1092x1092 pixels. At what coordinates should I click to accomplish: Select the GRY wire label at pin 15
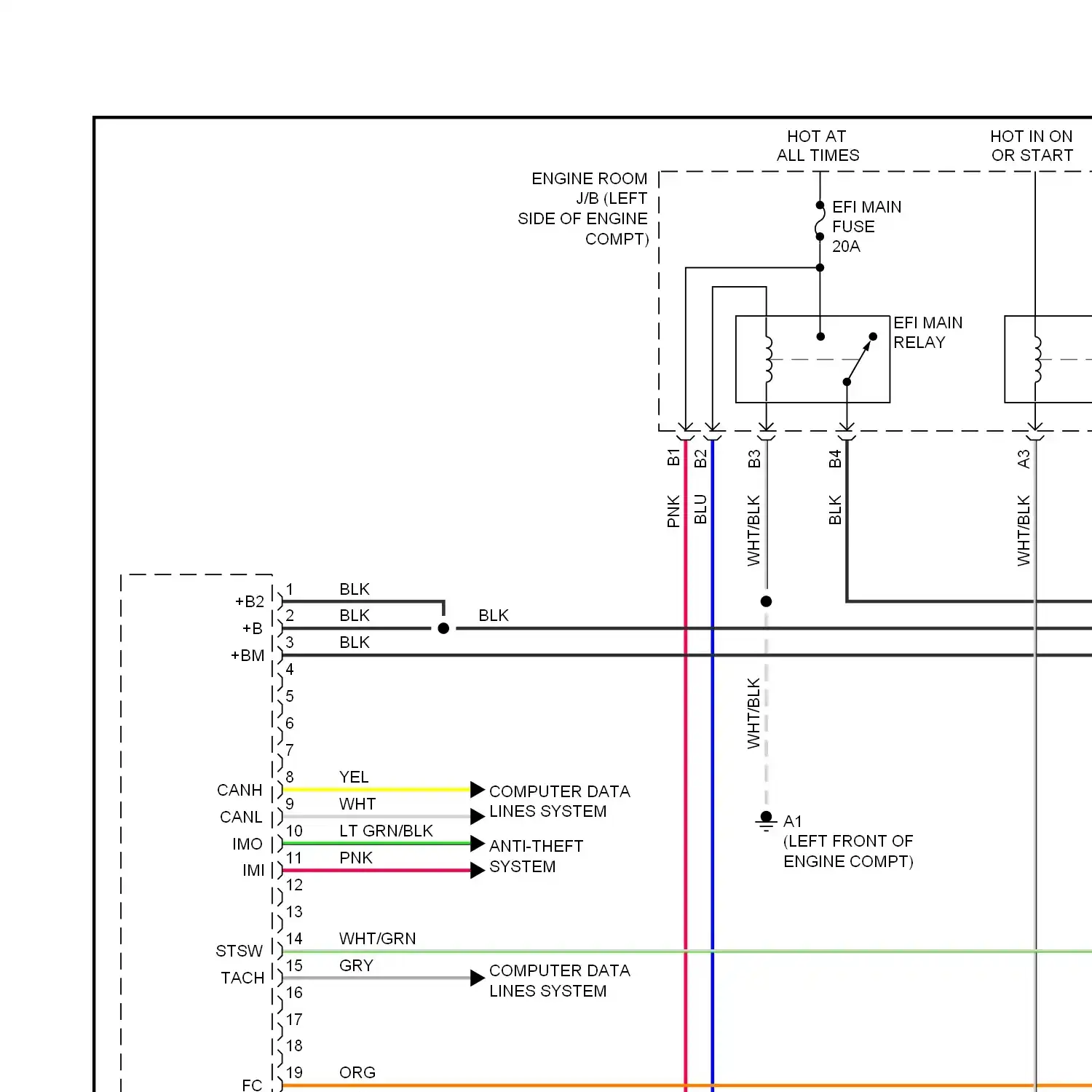[356, 965]
